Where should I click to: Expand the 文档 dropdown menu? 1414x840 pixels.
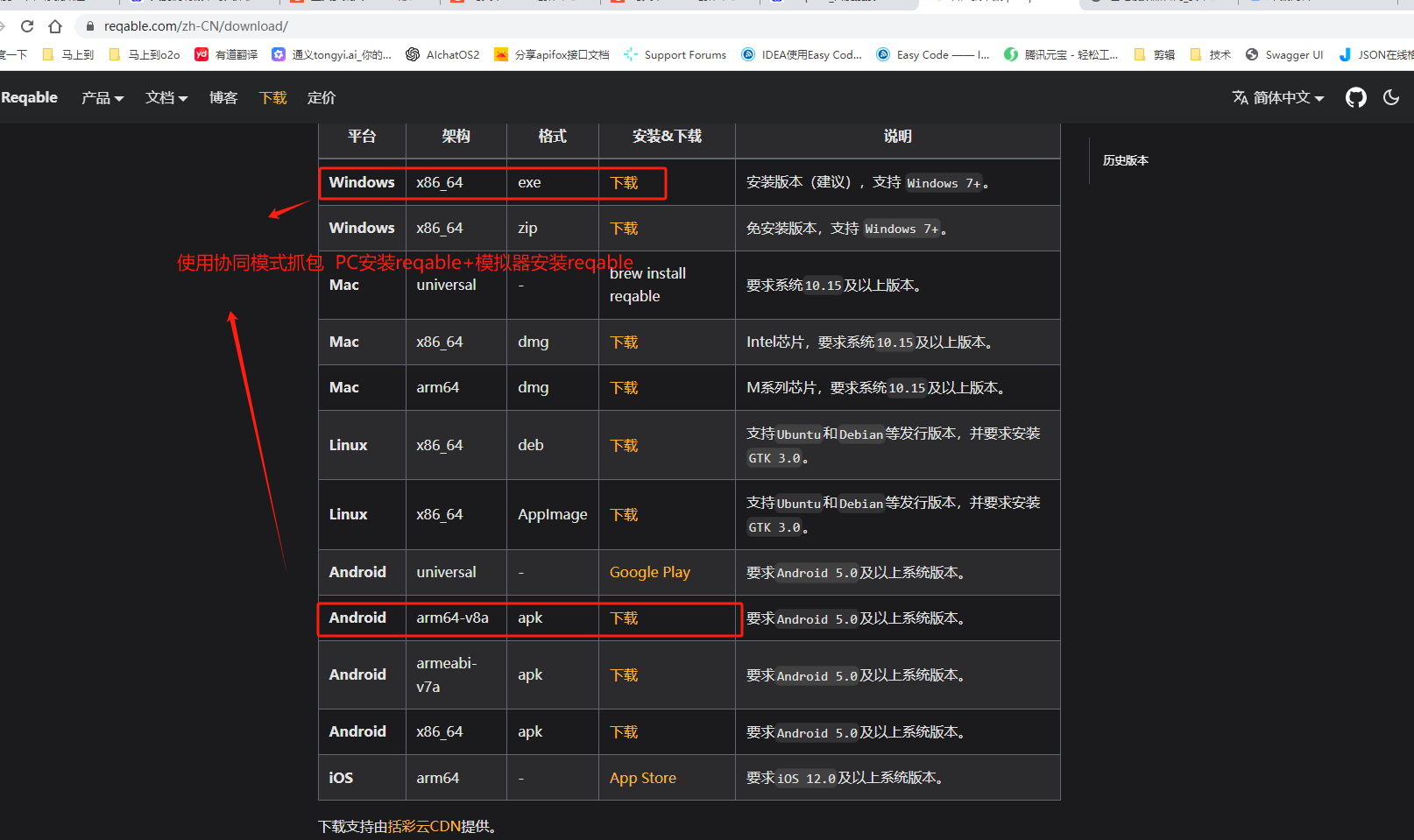[x=166, y=98]
